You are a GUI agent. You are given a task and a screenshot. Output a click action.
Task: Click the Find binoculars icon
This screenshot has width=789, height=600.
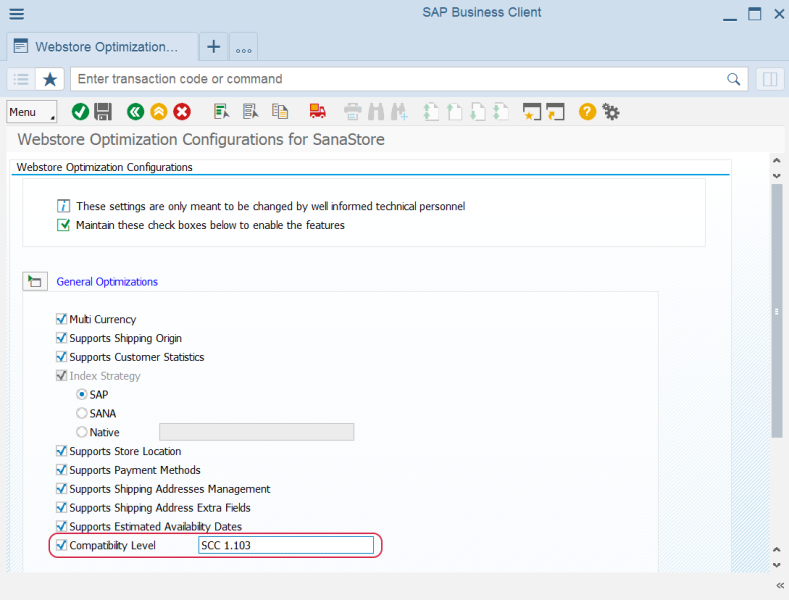point(376,112)
